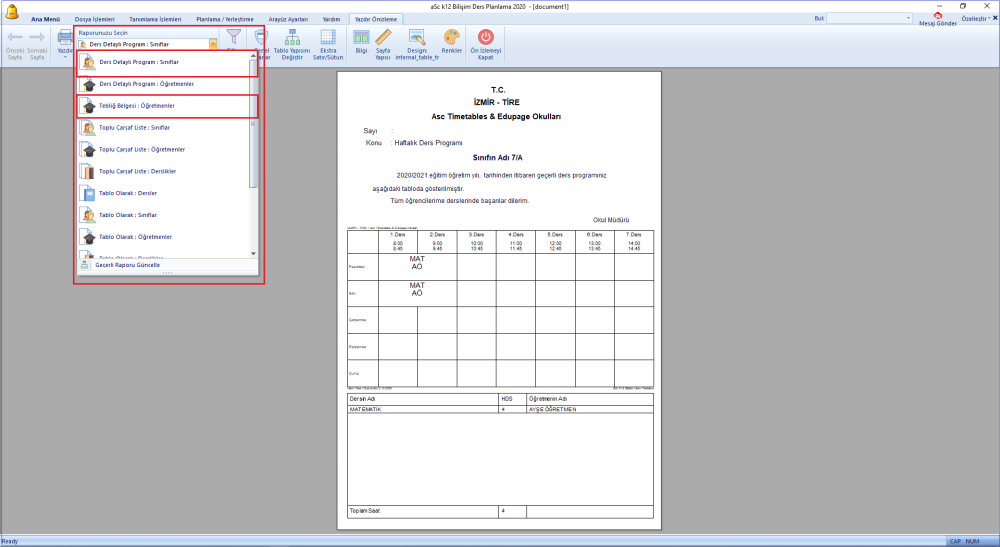Click Geçerli Raporu Güncelle button
The width and height of the screenshot is (1000, 547).
coord(167,265)
